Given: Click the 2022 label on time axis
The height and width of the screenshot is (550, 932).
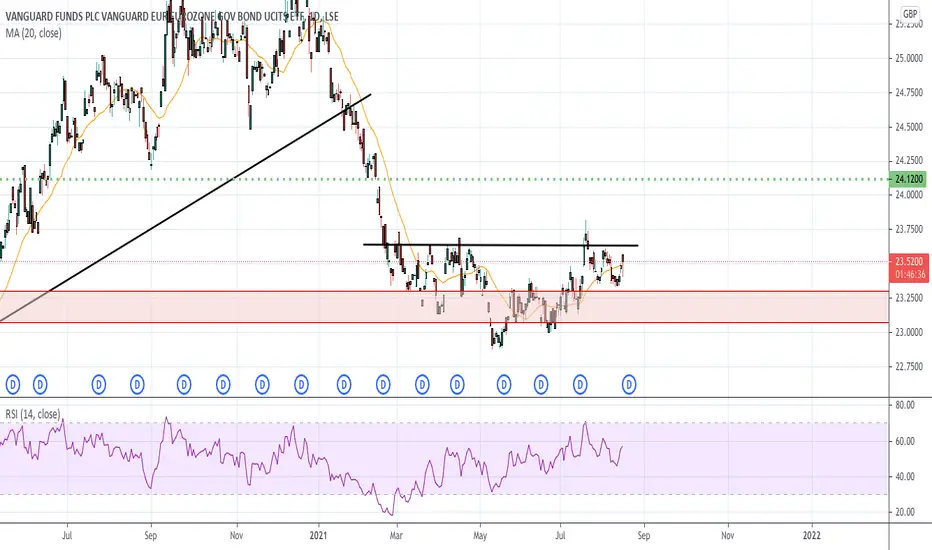Looking at the screenshot, I should pyautogui.click(x=811, y=535).
